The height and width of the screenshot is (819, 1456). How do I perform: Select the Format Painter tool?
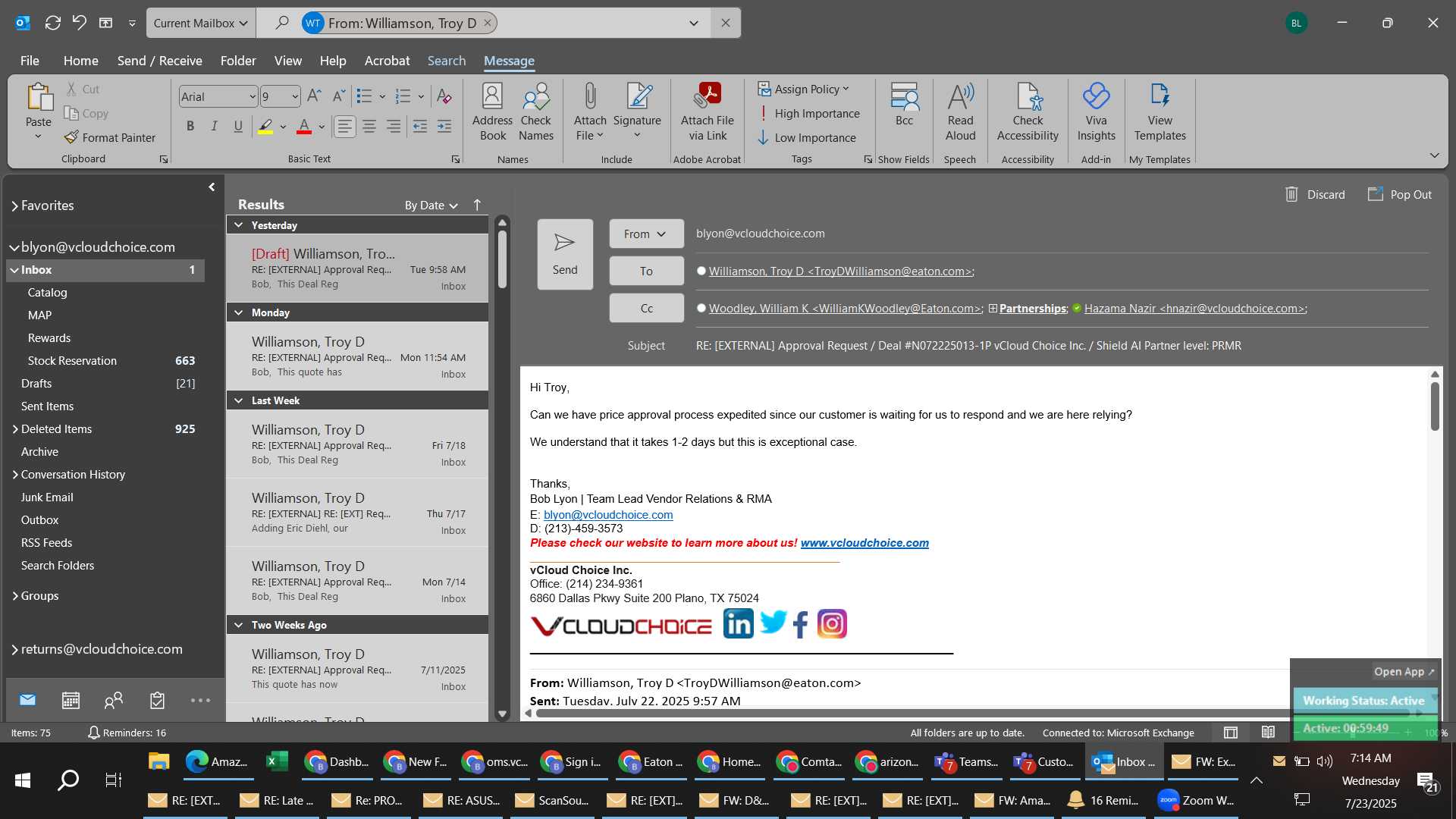point(110,137)
